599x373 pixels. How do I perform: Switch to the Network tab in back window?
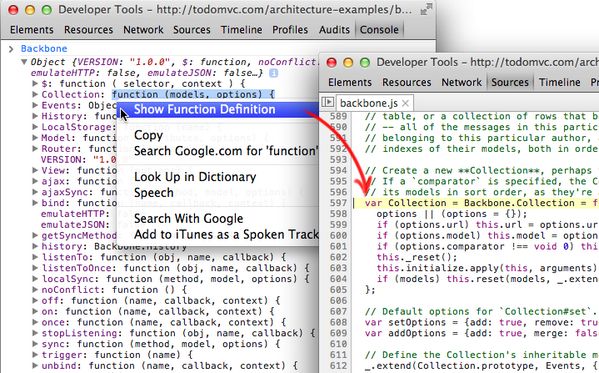pos(143,30)
